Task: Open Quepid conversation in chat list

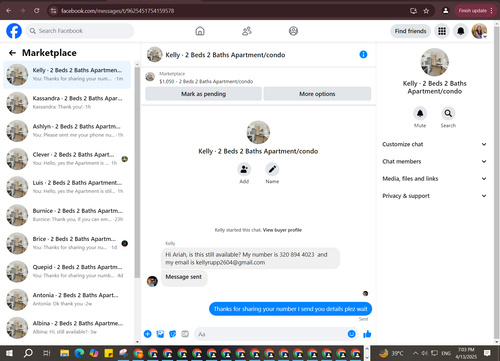Action: pyautogui.click(x=67, y=272)
